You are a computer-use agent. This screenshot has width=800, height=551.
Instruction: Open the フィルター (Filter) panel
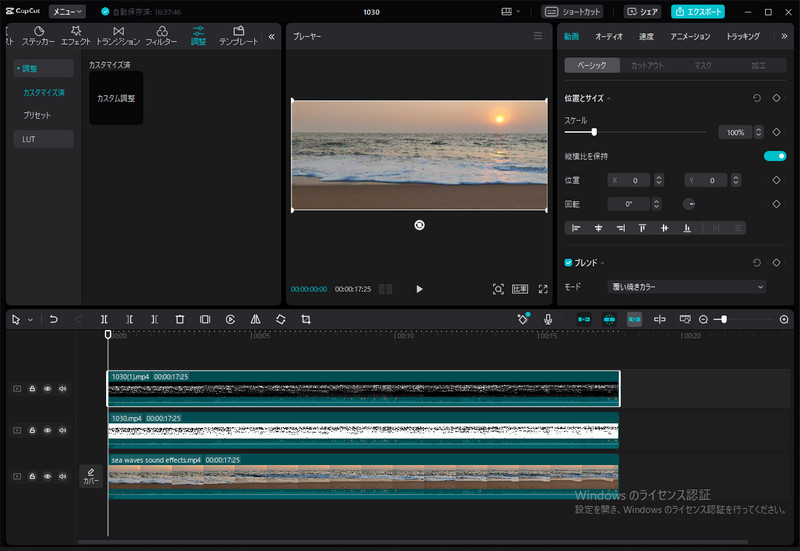161,36
